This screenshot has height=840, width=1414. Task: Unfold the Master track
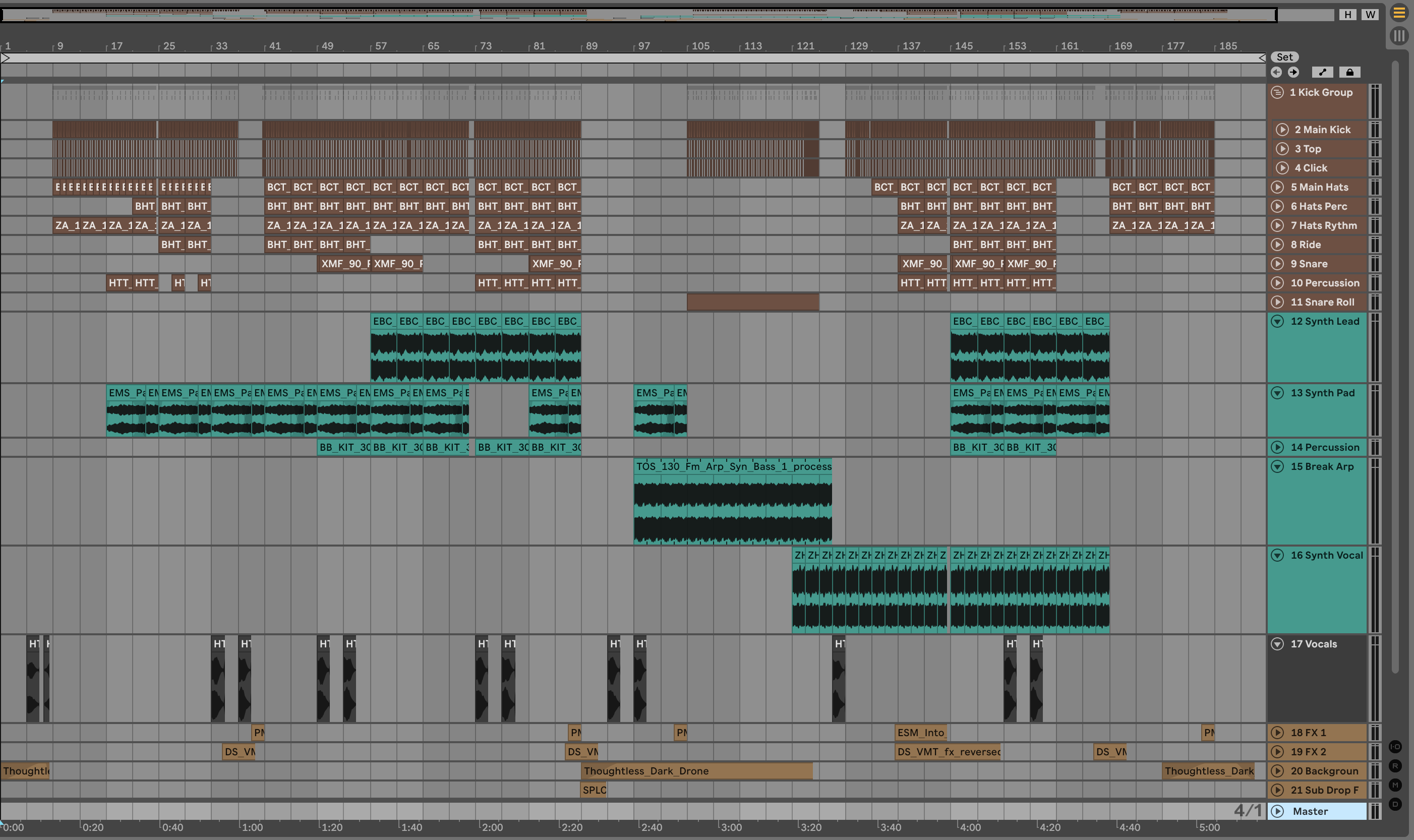click(x=1277, y=811)
